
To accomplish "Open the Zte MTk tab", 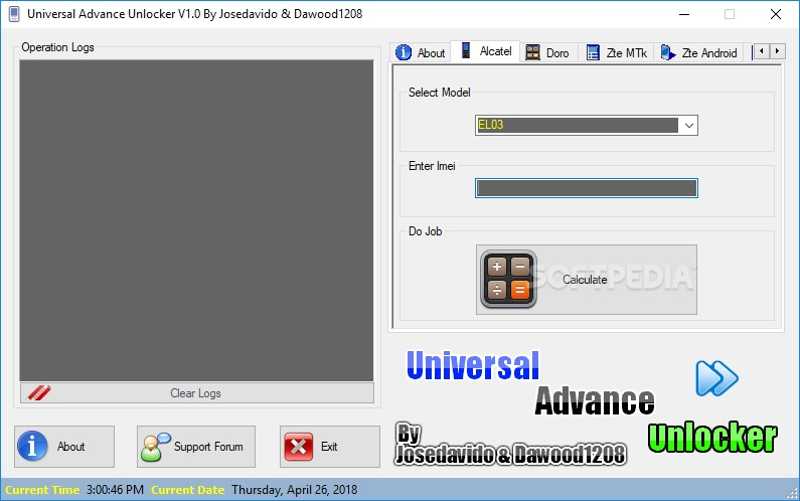I will coord(616,53).
